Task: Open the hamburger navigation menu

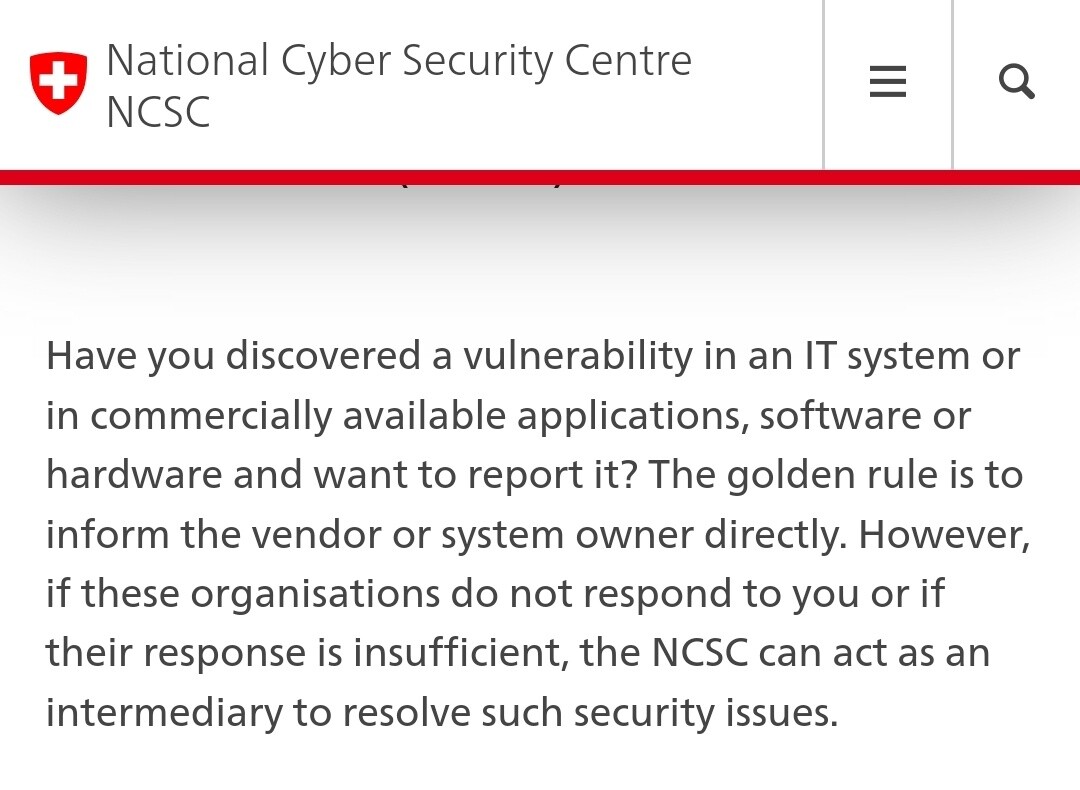Action: (x=887, y=82)
